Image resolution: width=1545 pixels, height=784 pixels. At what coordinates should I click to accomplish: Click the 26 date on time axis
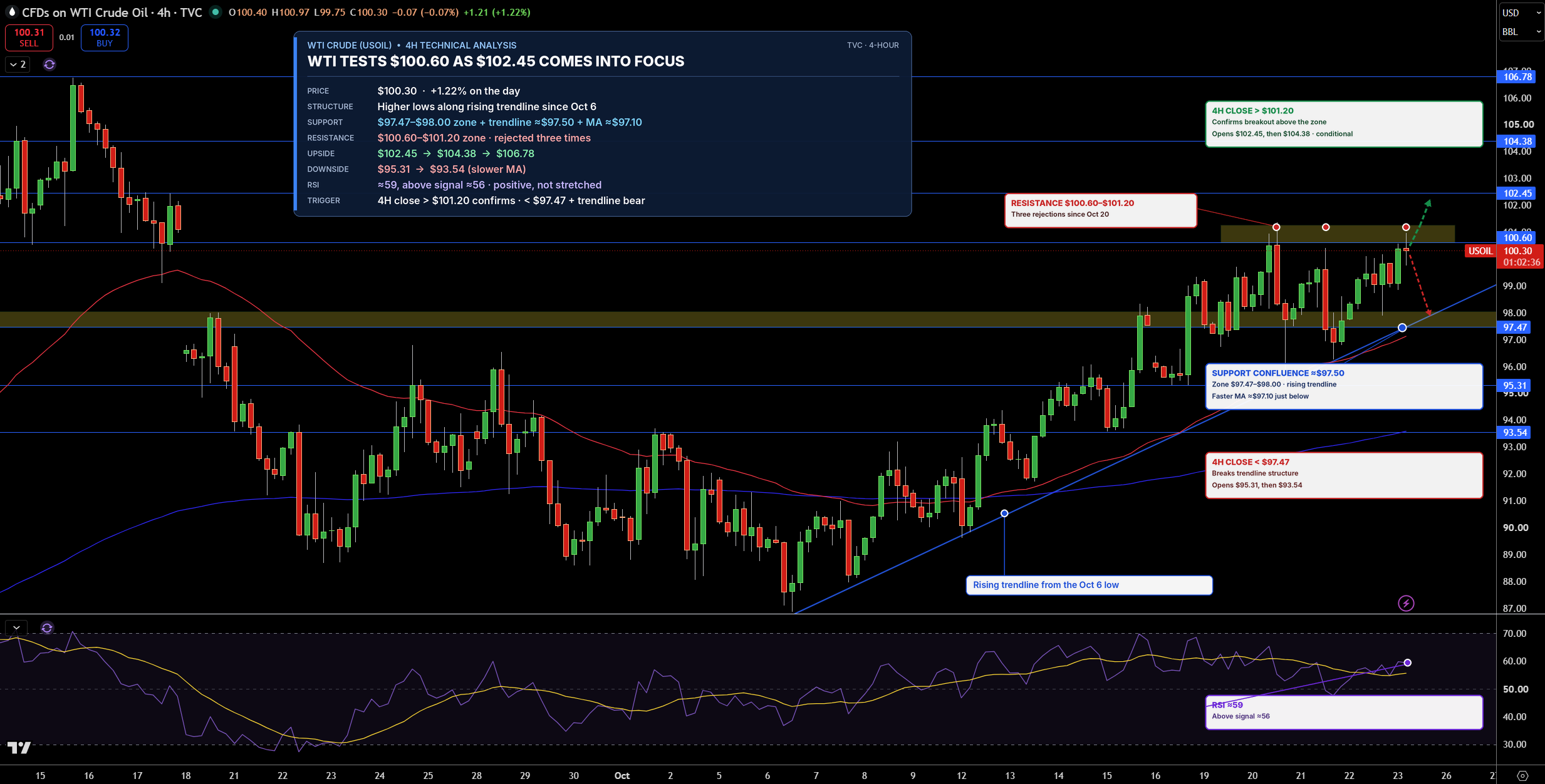1446,776
